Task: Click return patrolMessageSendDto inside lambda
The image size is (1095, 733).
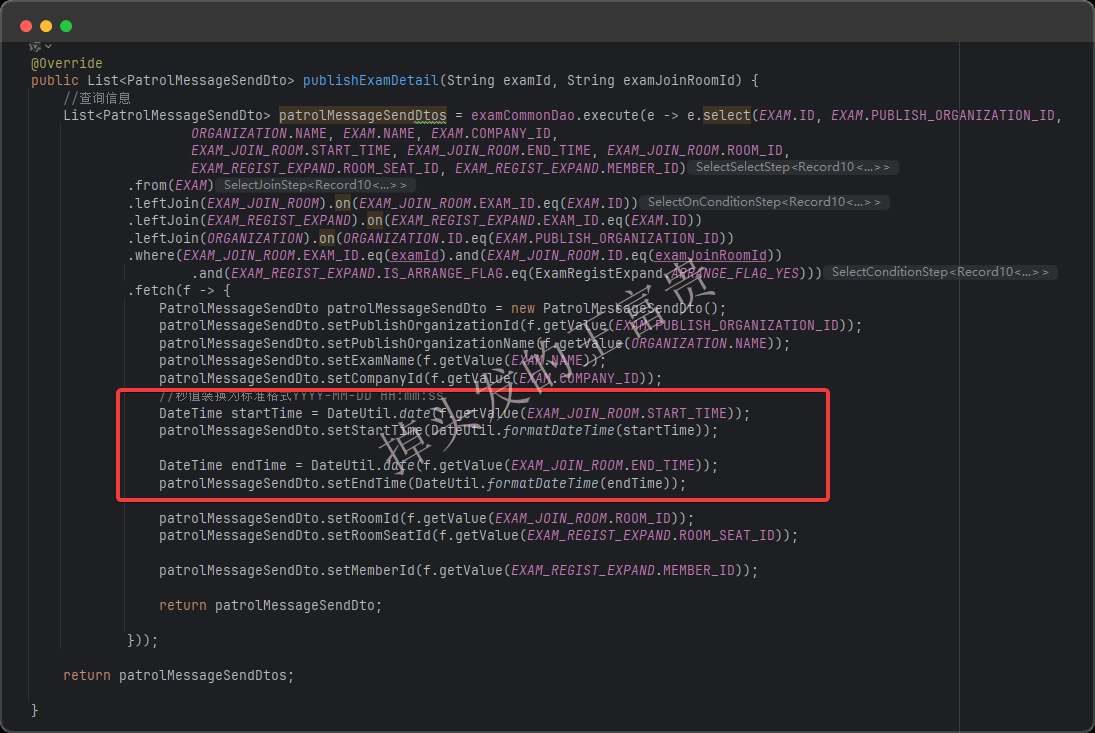Action: point(270,605)
